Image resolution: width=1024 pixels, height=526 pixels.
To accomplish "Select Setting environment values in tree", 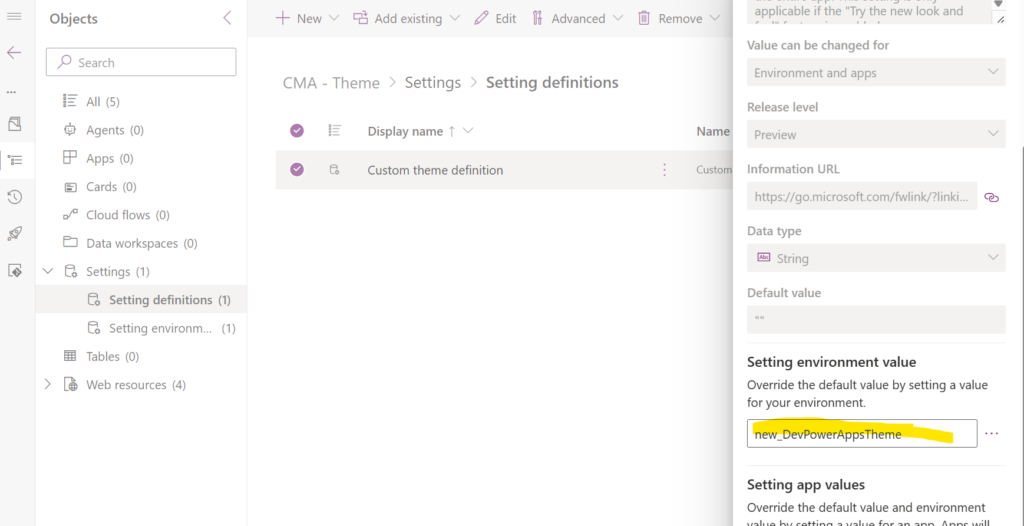I will 160,328.
